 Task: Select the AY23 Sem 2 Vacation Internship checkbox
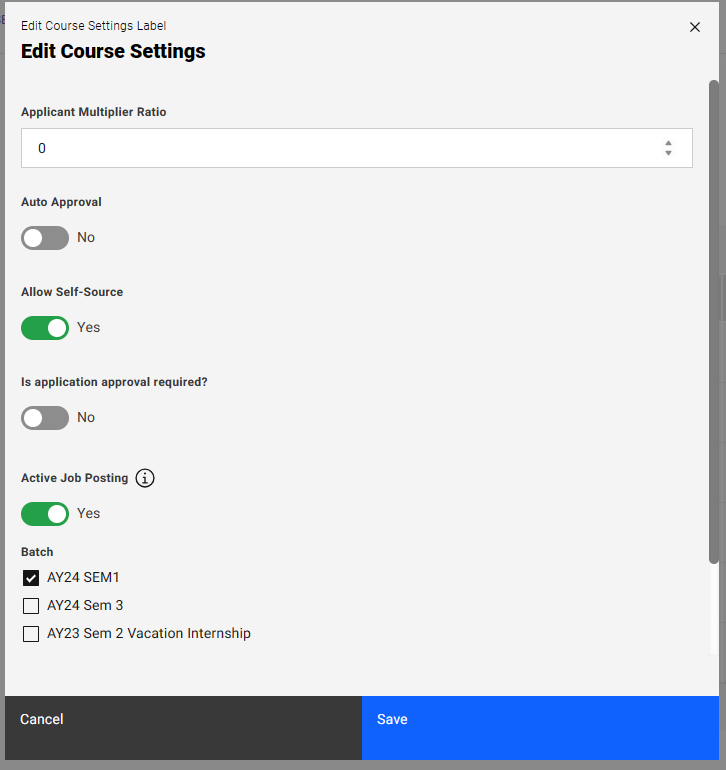[31, 634]
